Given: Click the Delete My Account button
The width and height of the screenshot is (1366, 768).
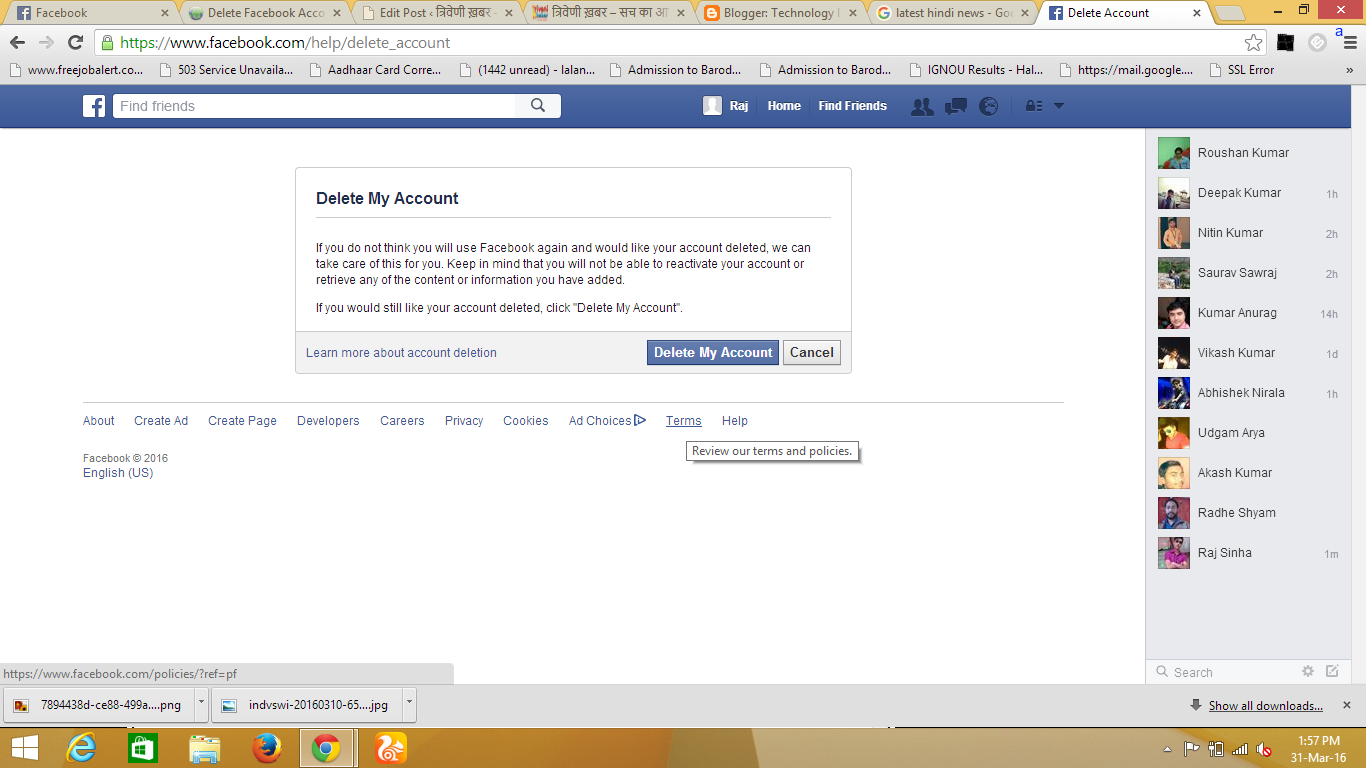Looking at the screenshot, I should tap(713, 352).
